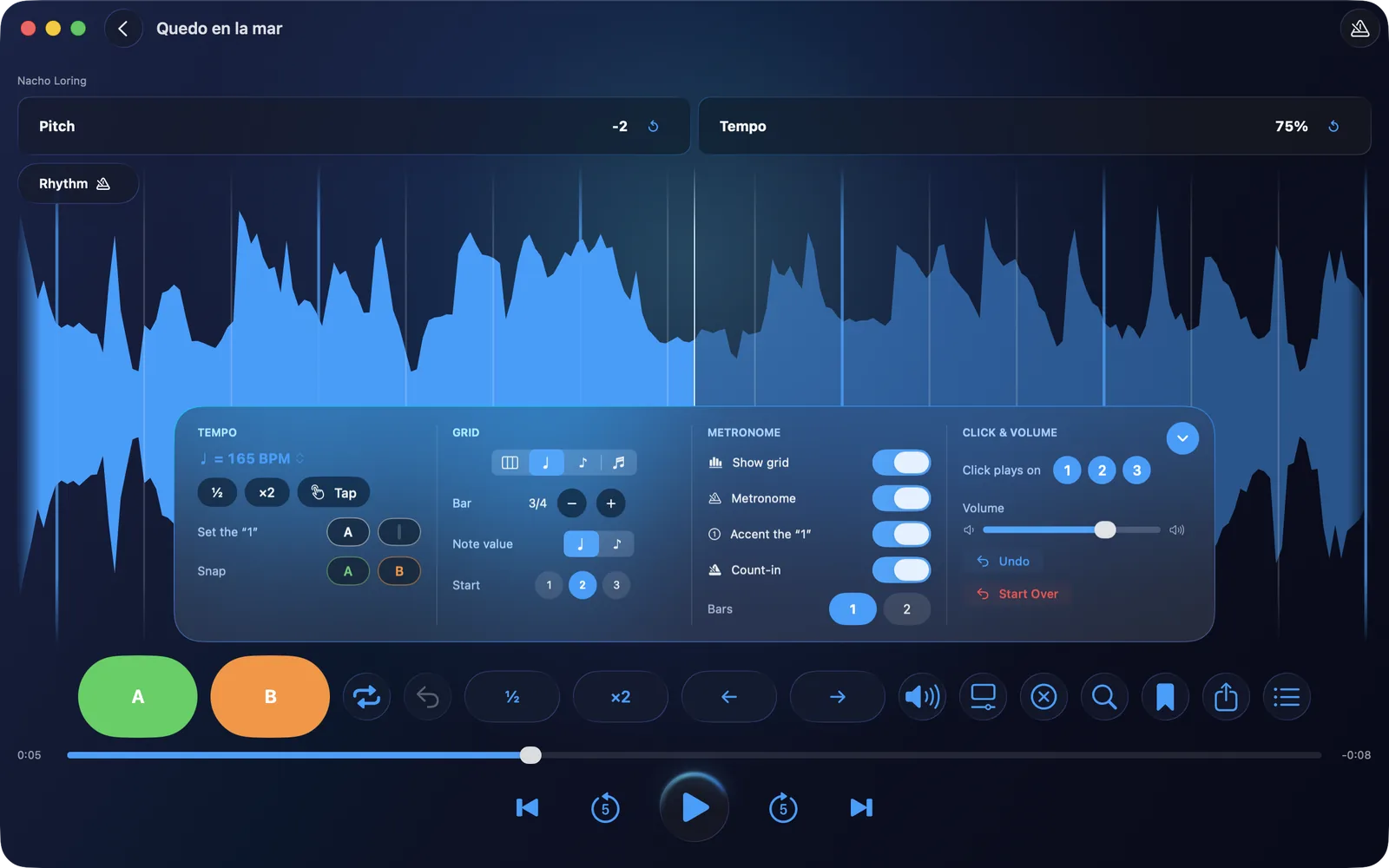
Task: Open the 165 BPM tempo stepper
Action: pyautogui.click(x=252, y=458)
